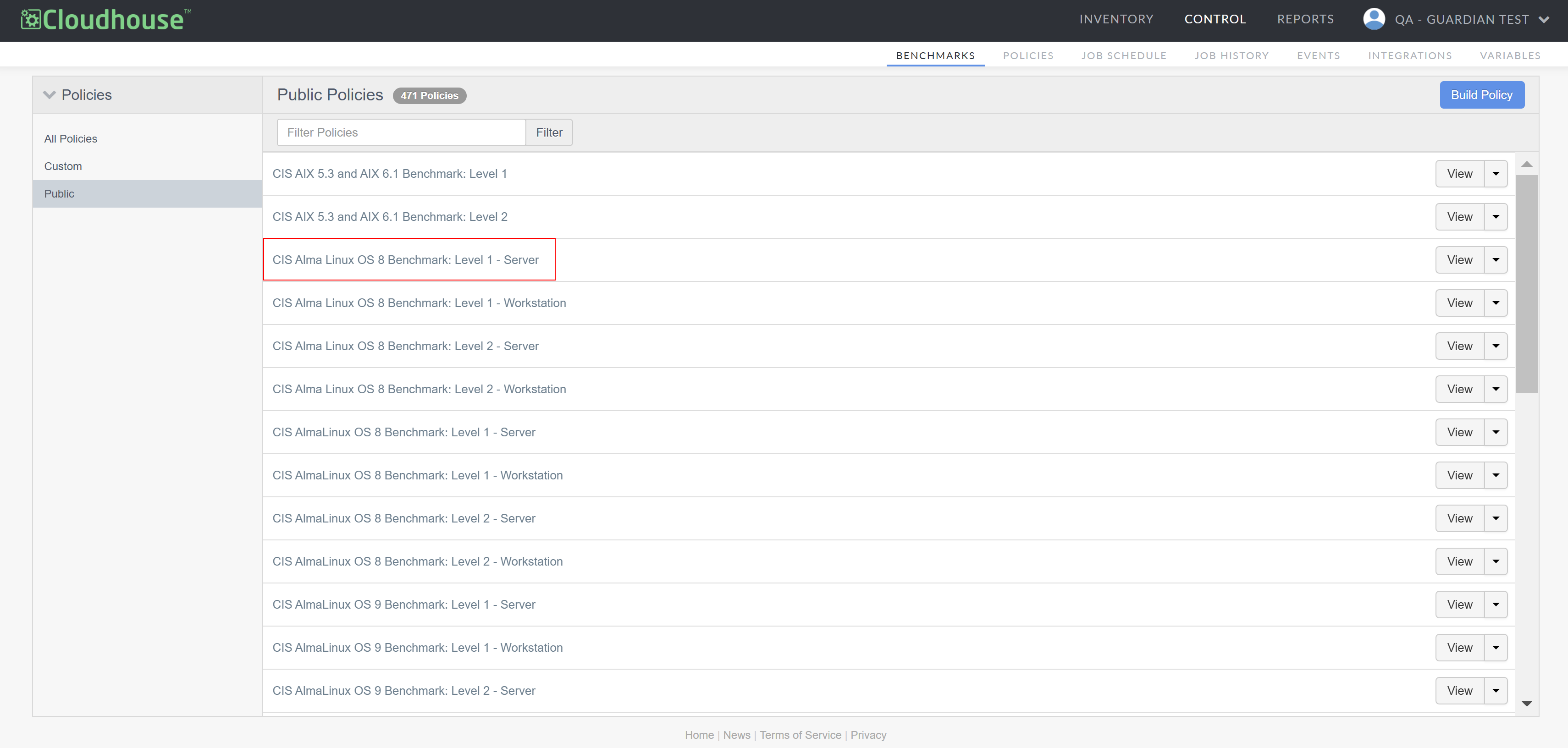The height and width of the screenshot is (748, 1568).
Task: Go to the Home footer link
Action: pos(699,735)
